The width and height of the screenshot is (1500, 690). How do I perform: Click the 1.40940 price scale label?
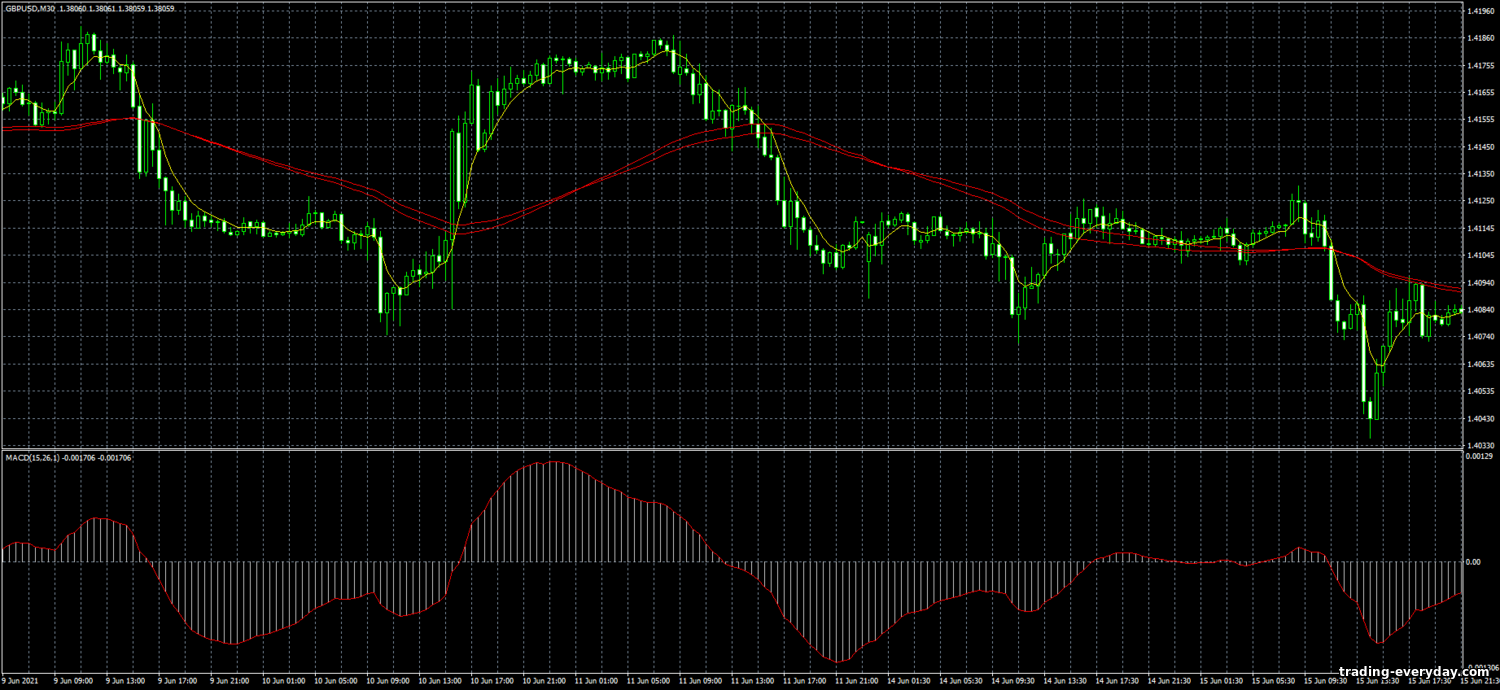point(1479,283)
